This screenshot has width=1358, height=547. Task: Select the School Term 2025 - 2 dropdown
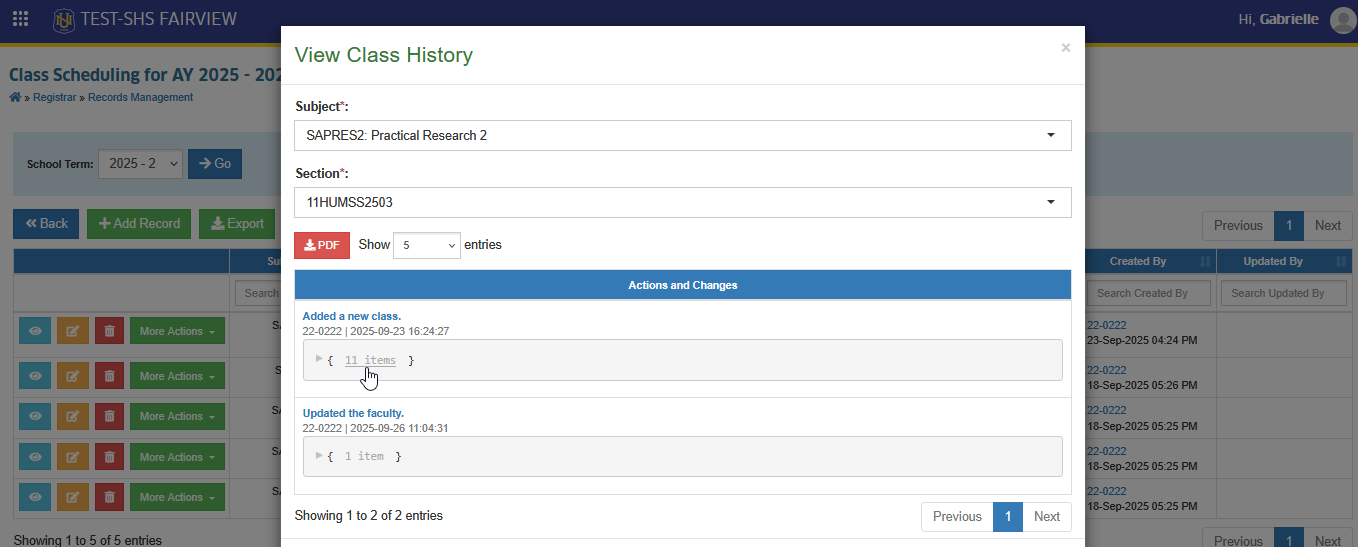[140, 164]
